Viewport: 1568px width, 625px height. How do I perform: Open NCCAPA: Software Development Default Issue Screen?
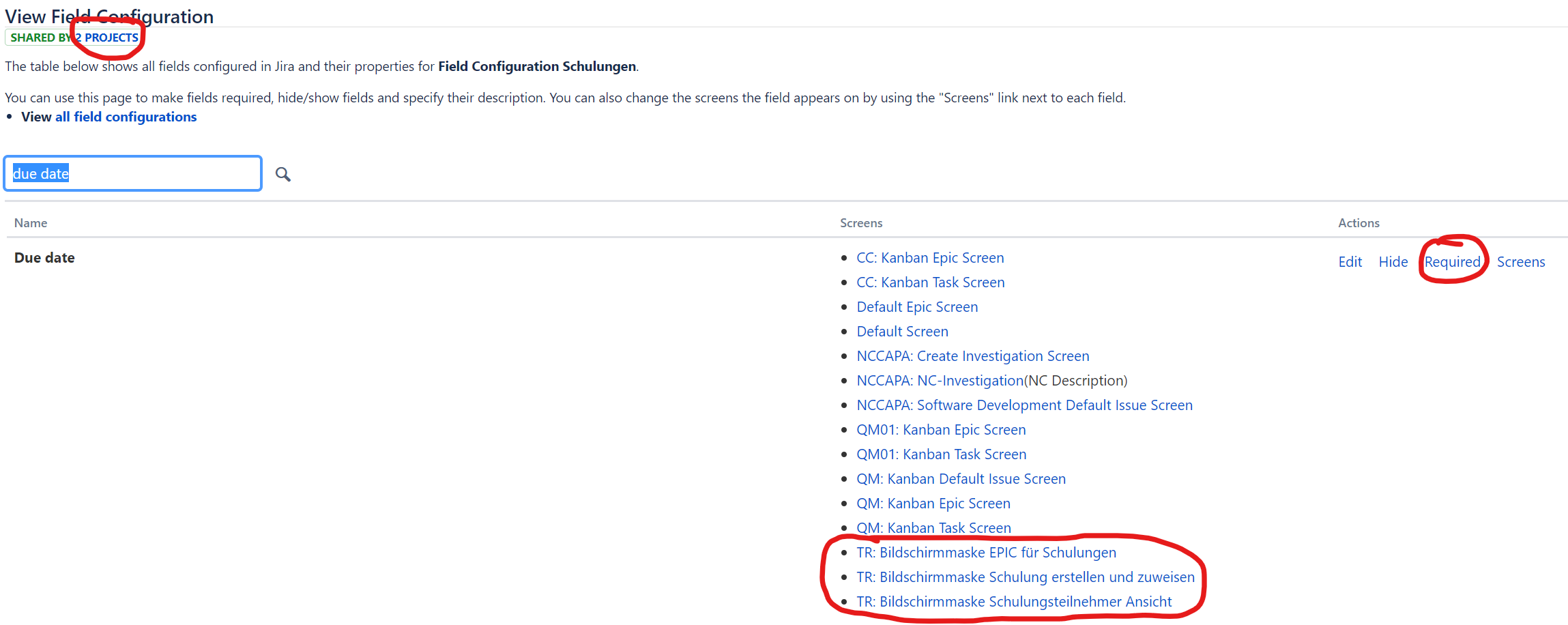(x=1024, y=405)
